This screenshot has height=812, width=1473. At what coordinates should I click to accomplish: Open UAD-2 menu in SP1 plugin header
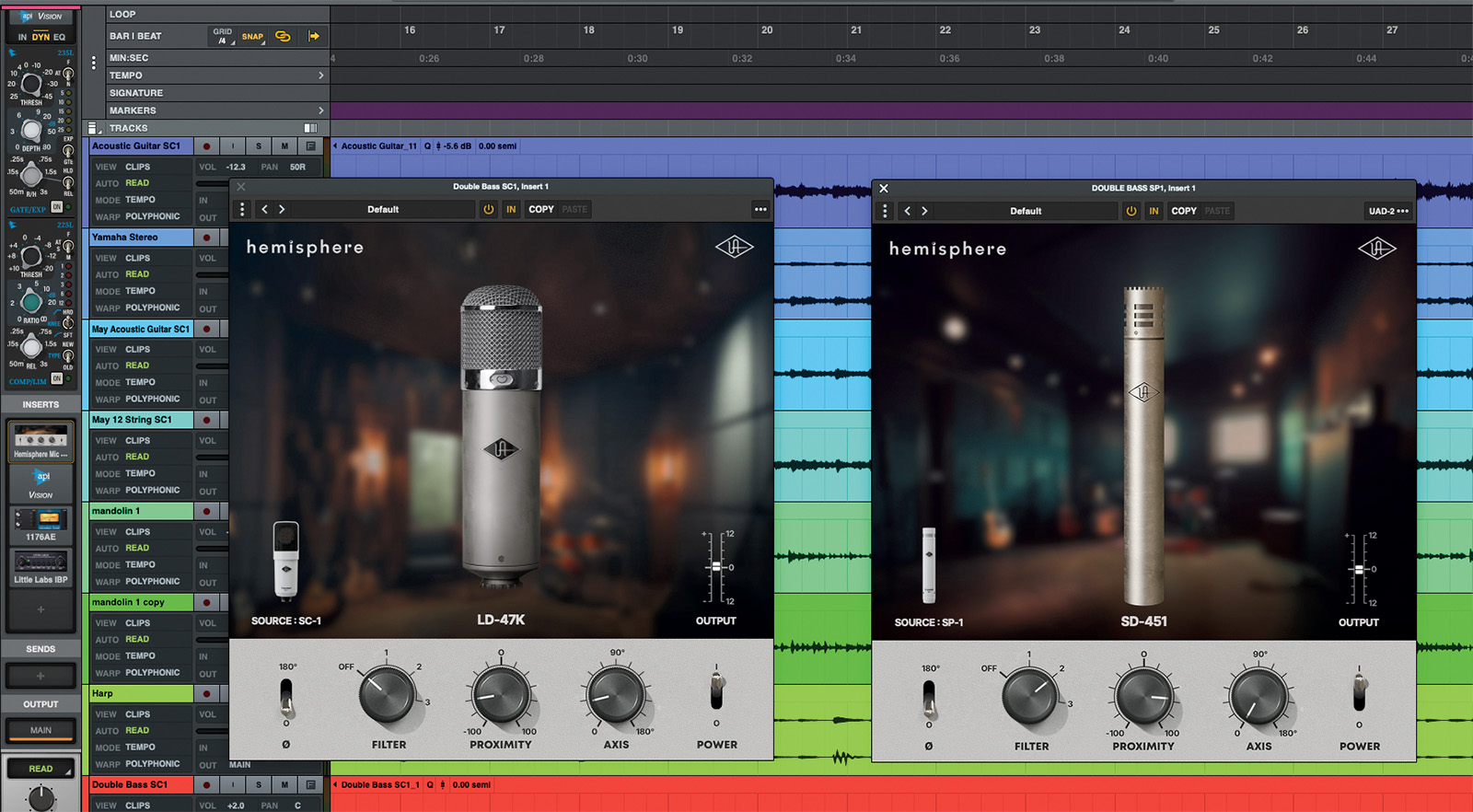pos(1388,211)
